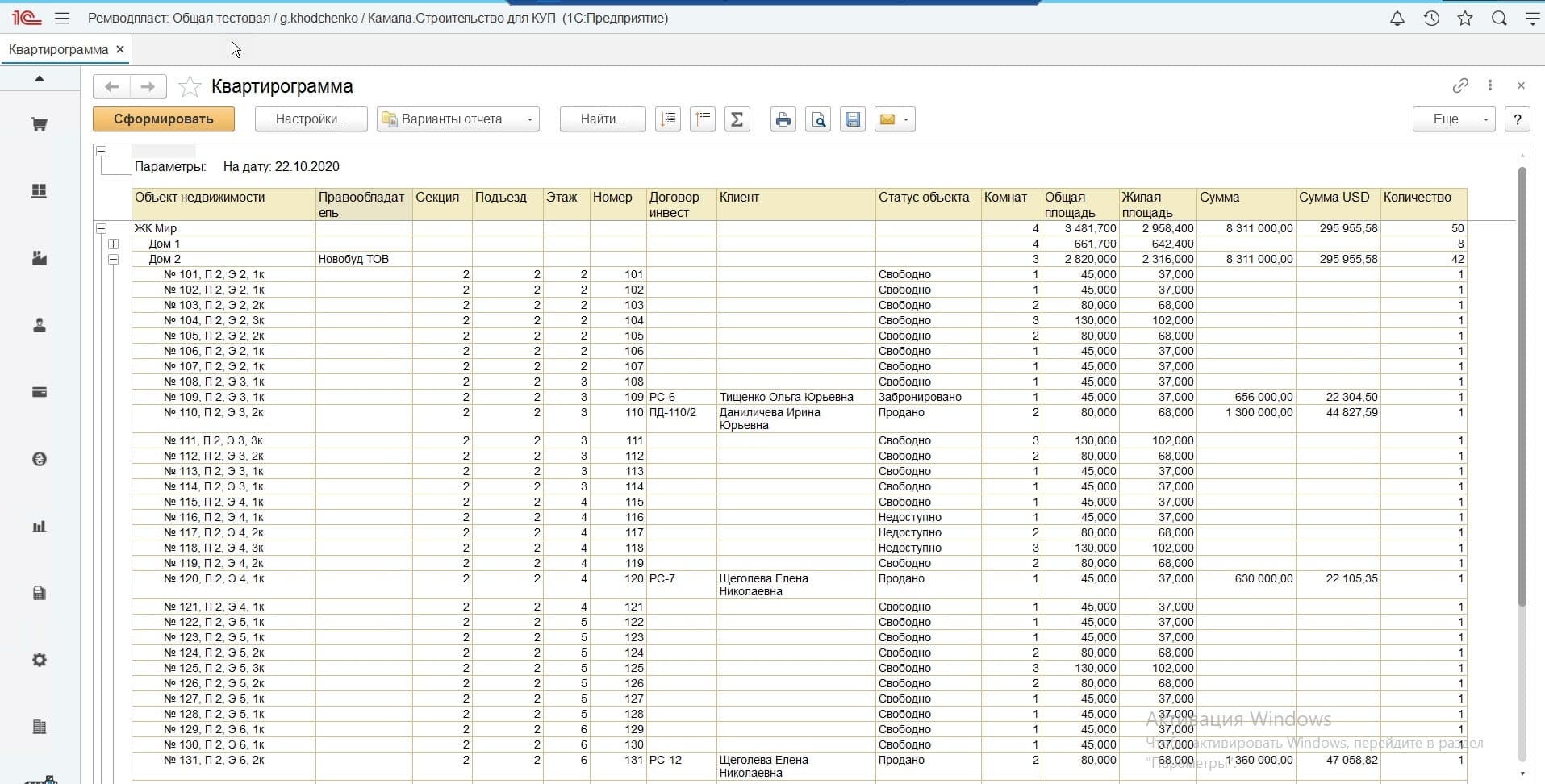Viewport: 1545px width, 784px height.
Task: Add Квартирограмма to favorites with star
Action: click(x=190, y=86)
